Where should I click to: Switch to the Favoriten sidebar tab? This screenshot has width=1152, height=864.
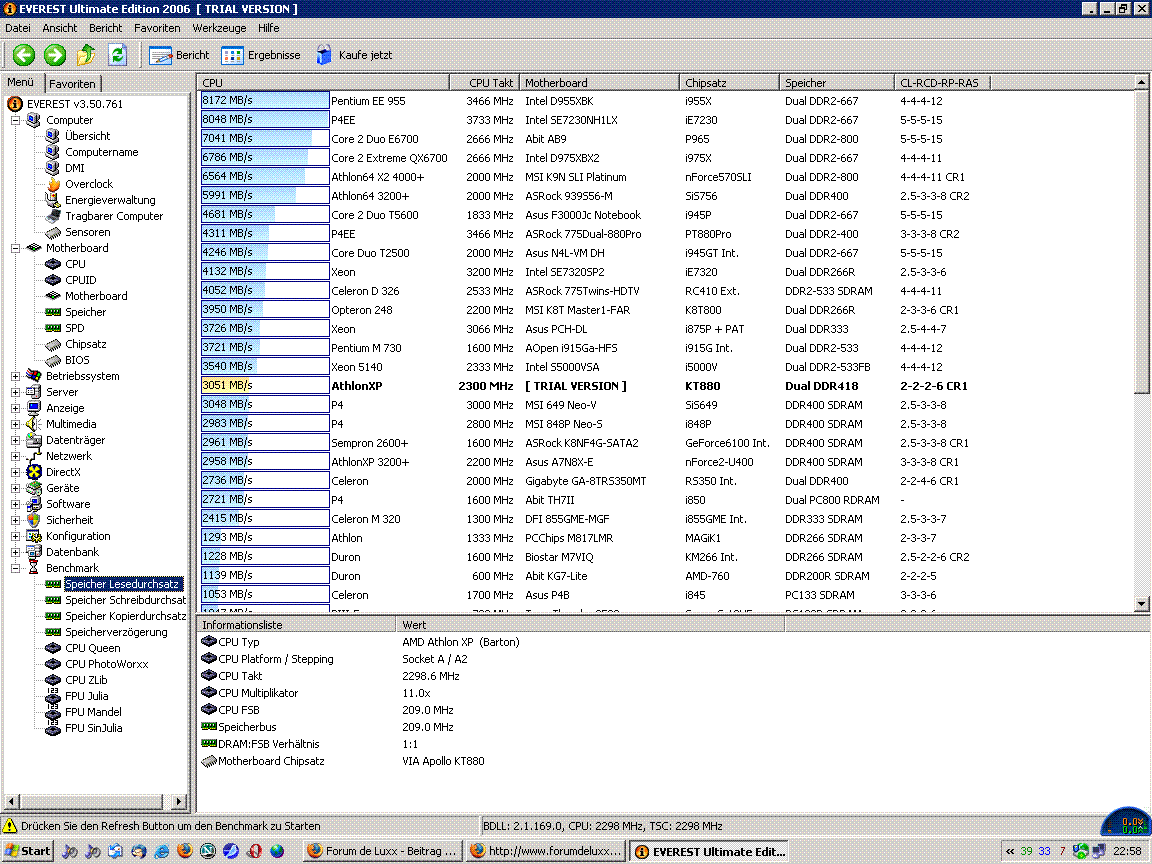pos(72,84)
